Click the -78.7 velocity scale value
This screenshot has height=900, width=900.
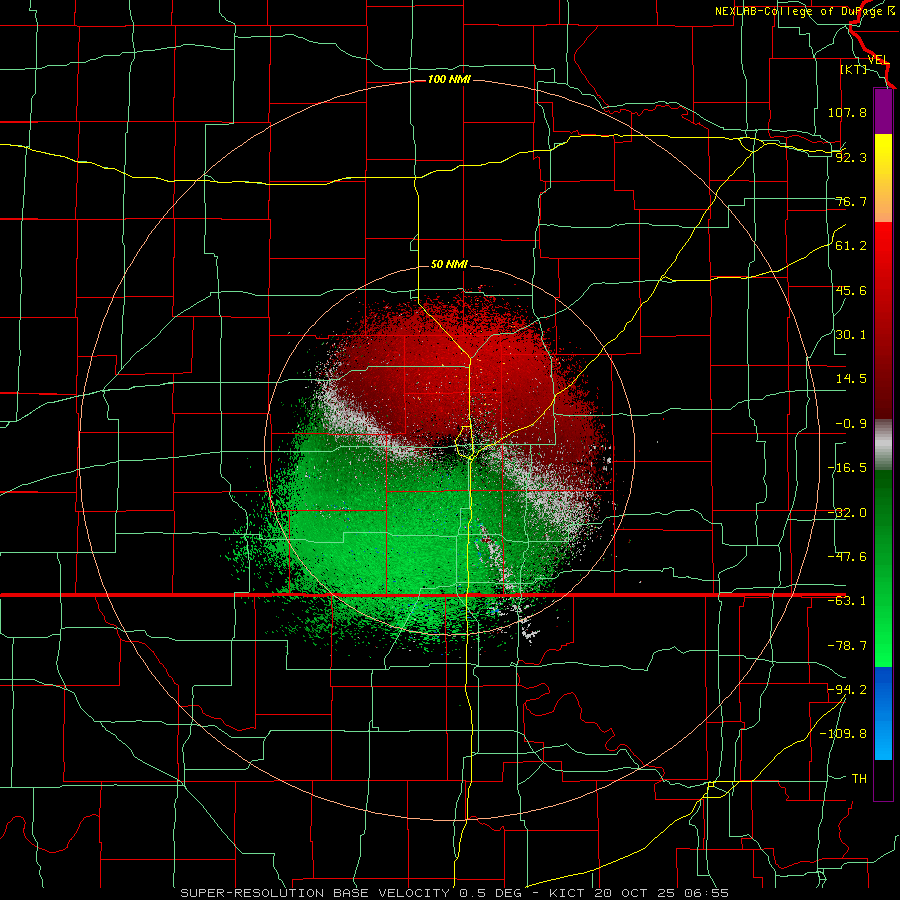847,646
